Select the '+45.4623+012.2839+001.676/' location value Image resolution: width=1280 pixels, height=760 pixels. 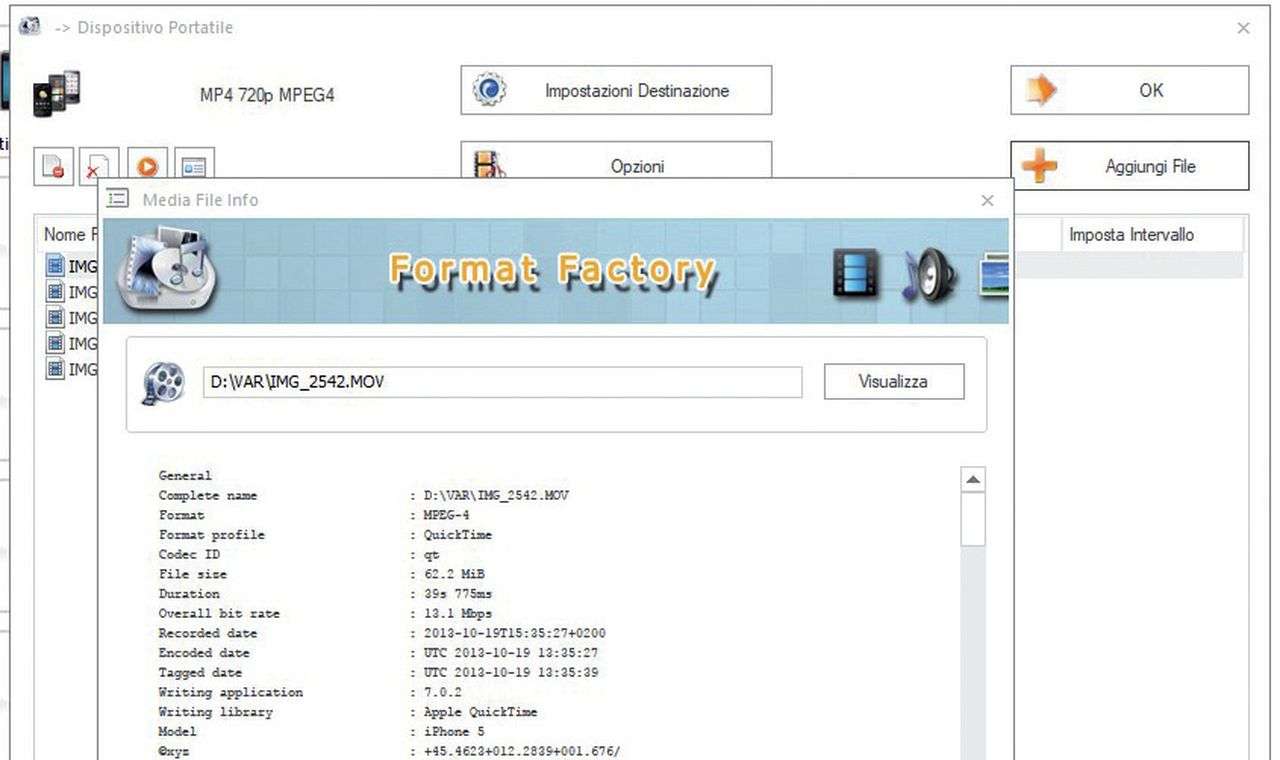[522, 751]
